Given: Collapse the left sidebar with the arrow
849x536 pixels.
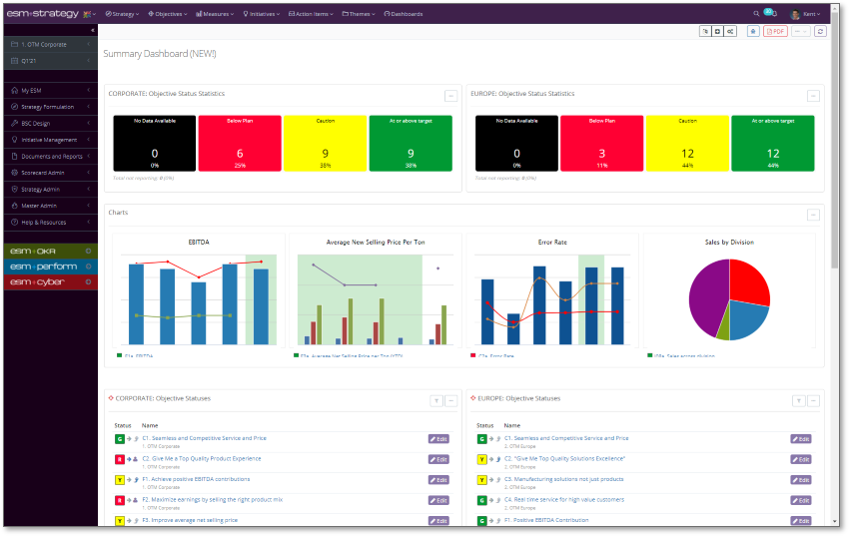Looking at the screenshot, I should 92,31.
